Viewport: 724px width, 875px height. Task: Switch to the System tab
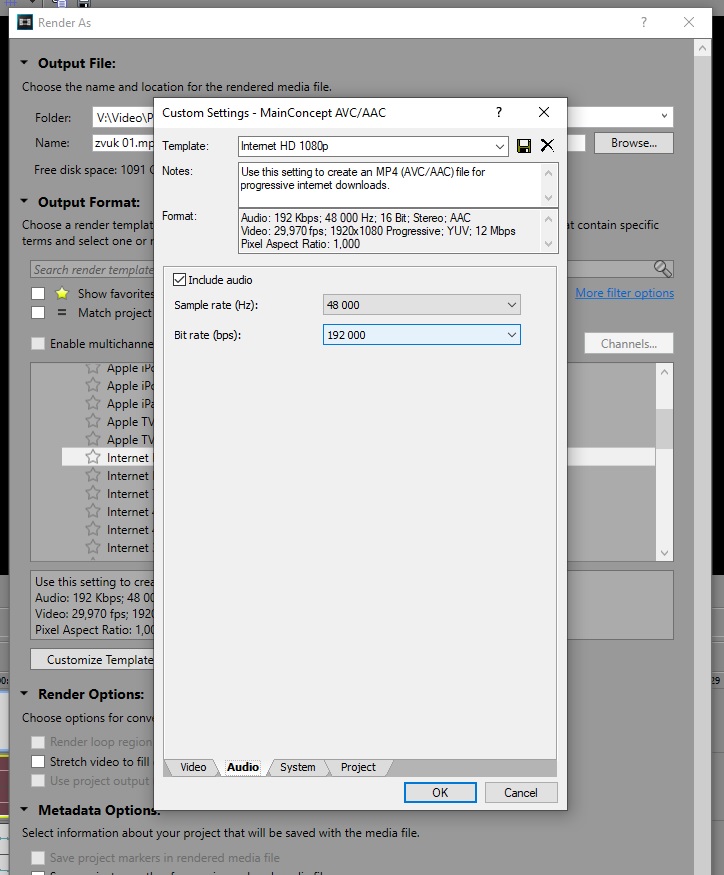[x=297, y=767]
